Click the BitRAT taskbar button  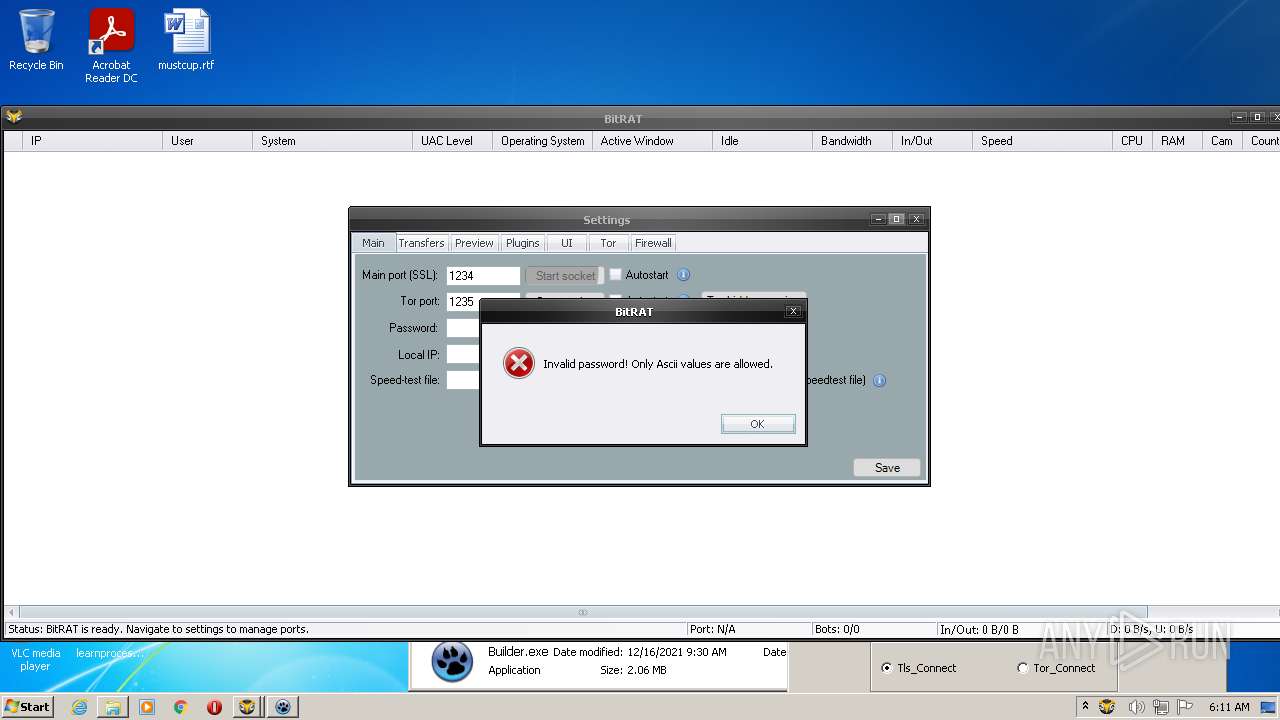tap(248, 707)
